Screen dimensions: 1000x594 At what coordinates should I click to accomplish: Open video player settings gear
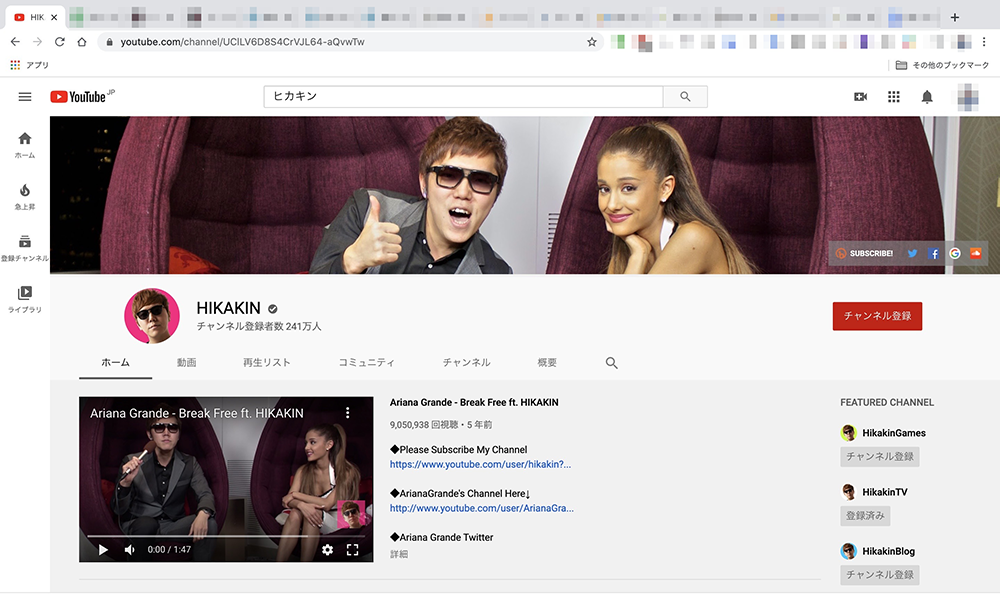point(327,549)
